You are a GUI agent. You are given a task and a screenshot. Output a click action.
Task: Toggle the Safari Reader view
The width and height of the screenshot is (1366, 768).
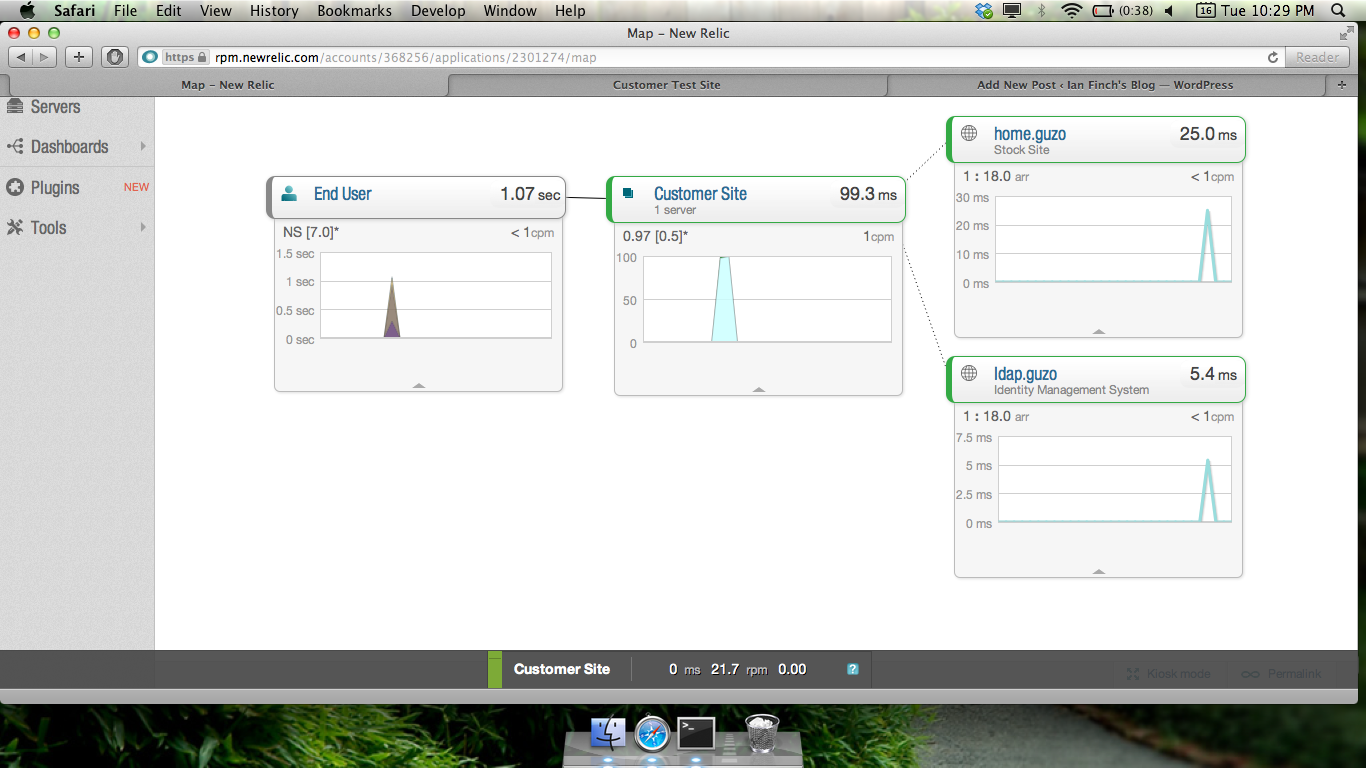1317,57
